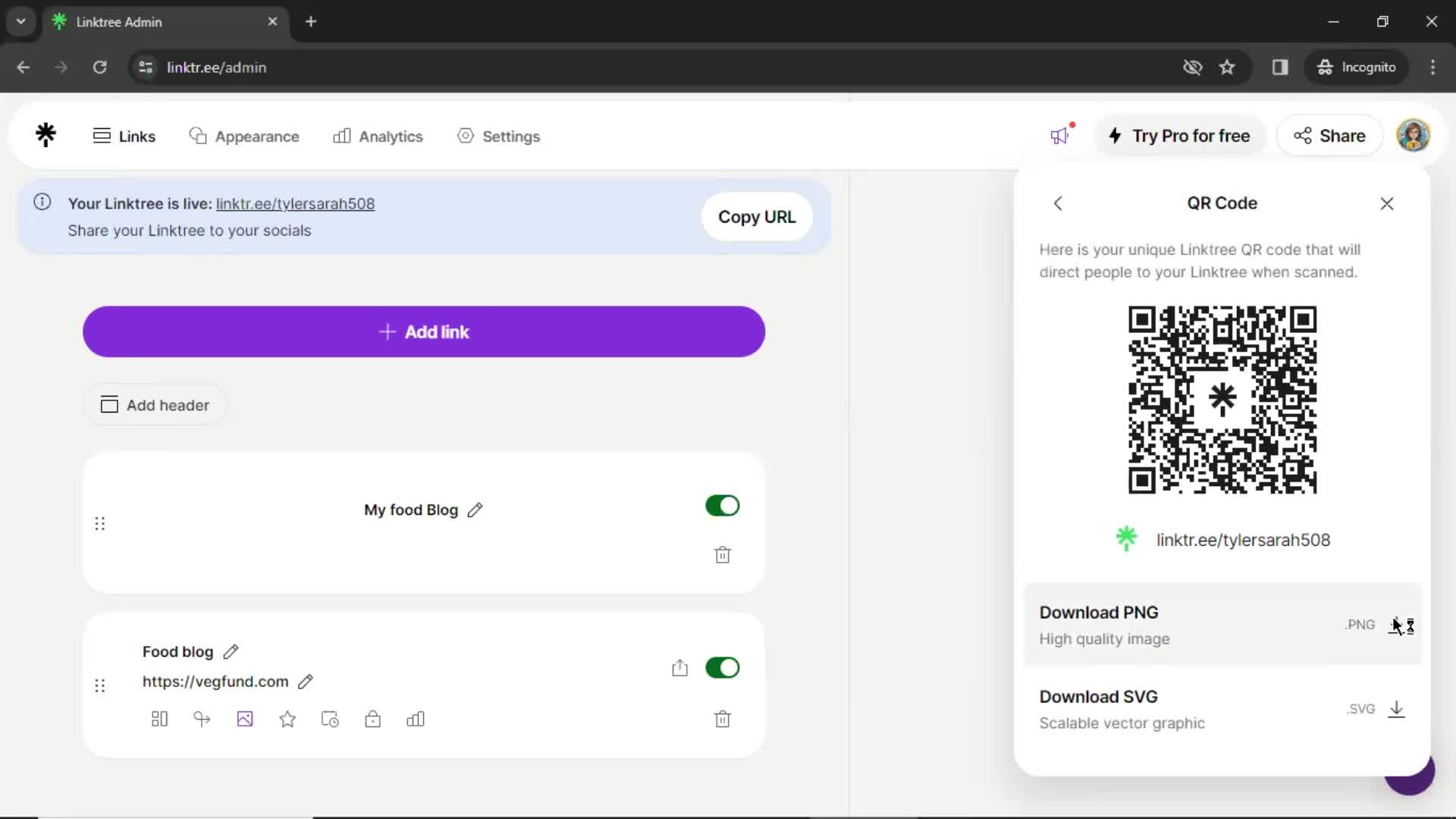This screenshot has height=819, width=1456.
Task: Click the third-party cookies blocked eye icon
Action: [1193, 67]
